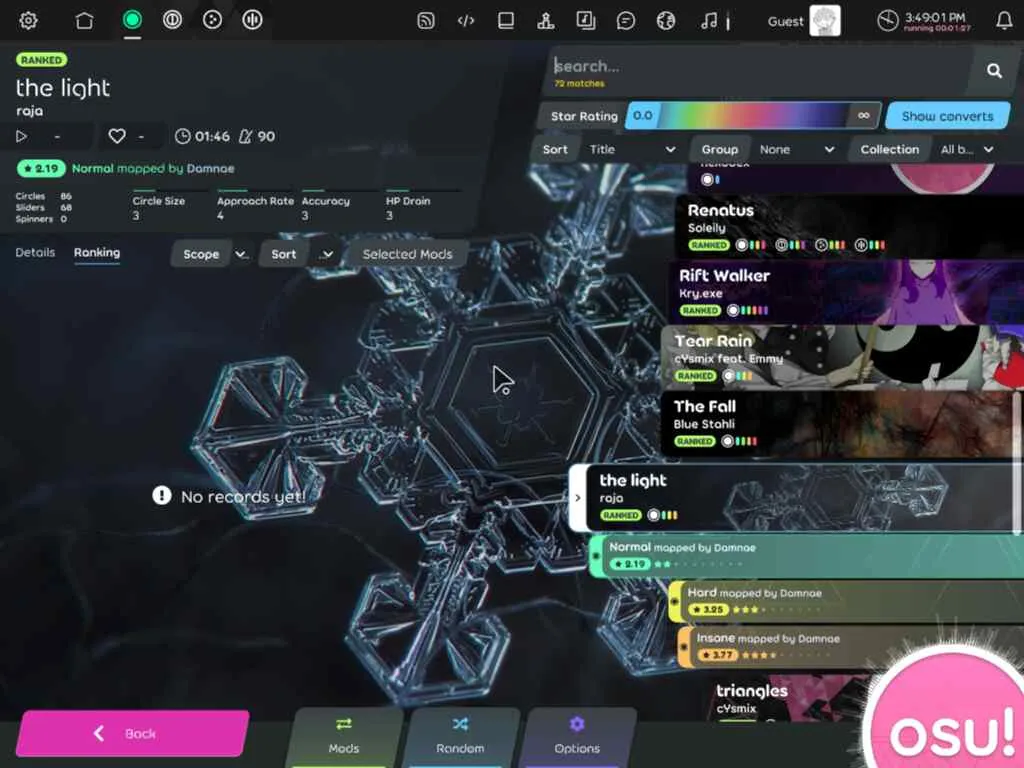
Task: Select The Fall by Blue Stahli
Action: [x=839, y=423]
